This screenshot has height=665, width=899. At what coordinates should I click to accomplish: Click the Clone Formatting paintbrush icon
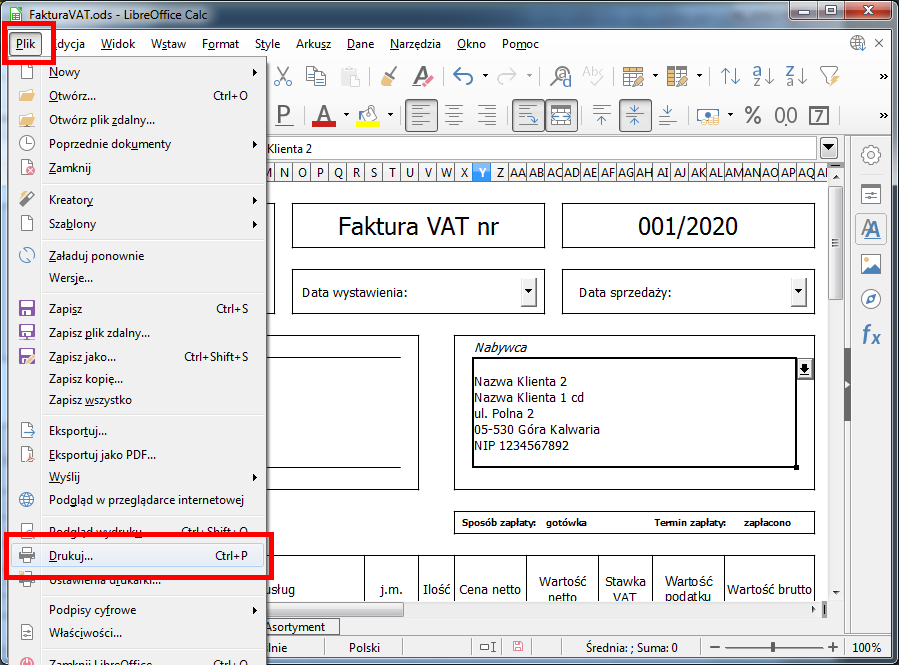(390, 76)
